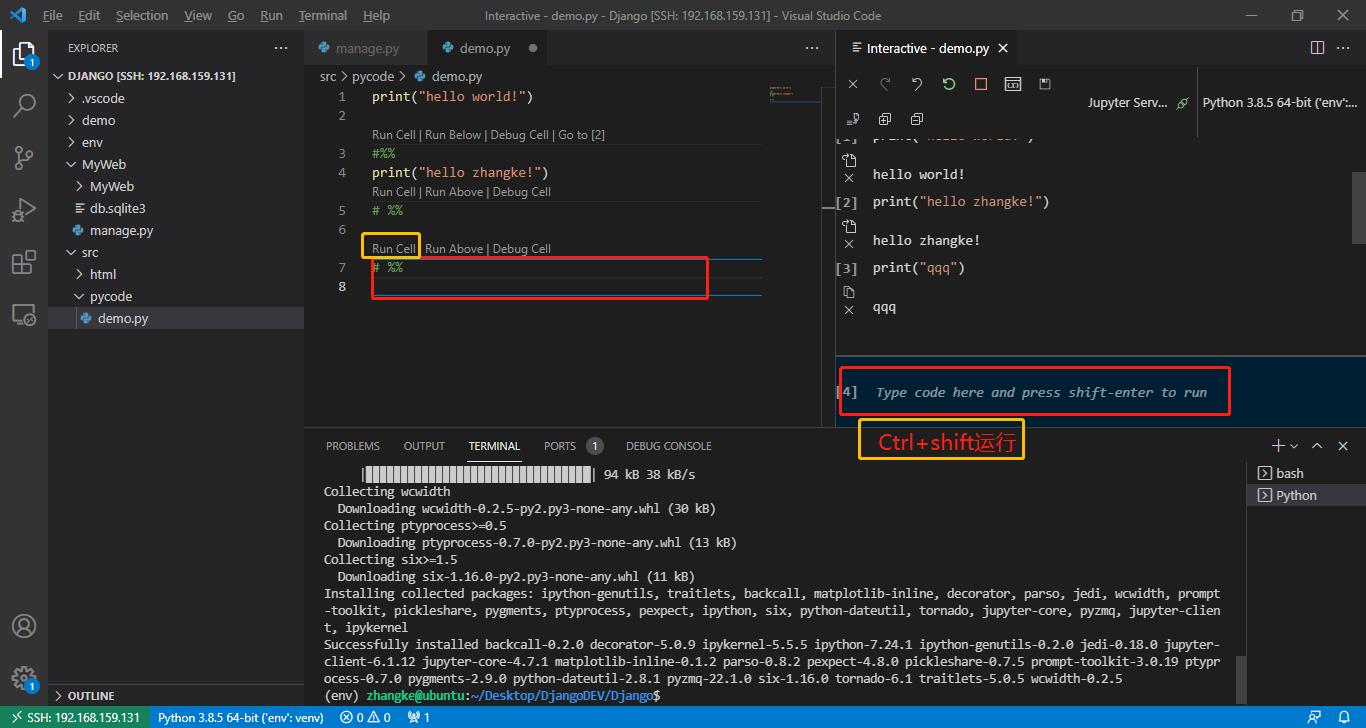Open the Manage gear menu
The image size is (1366, 728).
tap(24, 679)
